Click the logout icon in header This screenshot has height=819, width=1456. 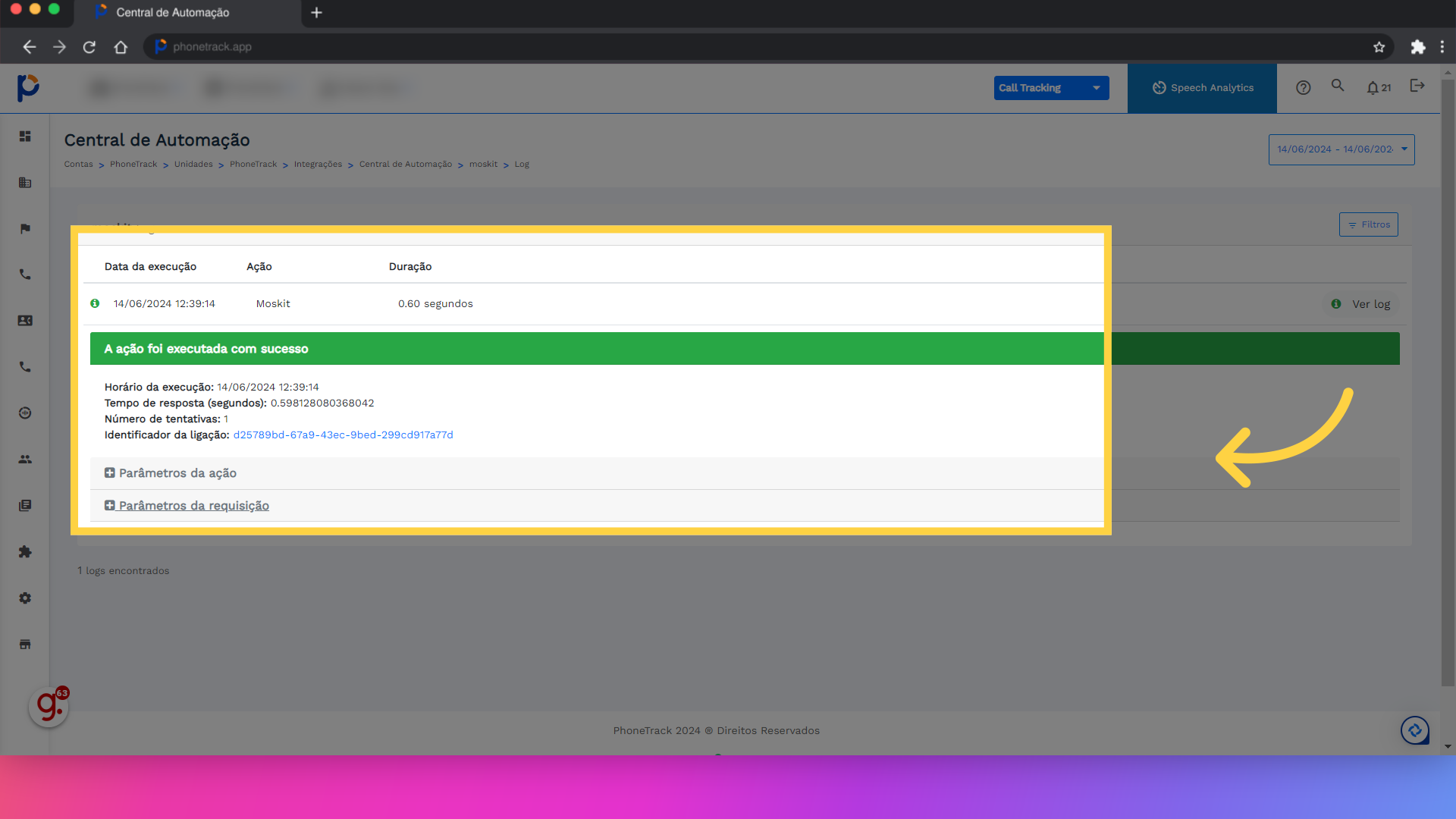[x=1417, y=86]
